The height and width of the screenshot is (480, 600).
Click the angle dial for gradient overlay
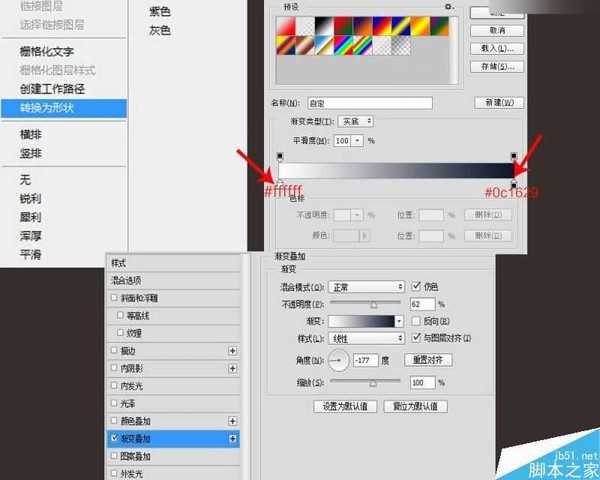(339, 359)
